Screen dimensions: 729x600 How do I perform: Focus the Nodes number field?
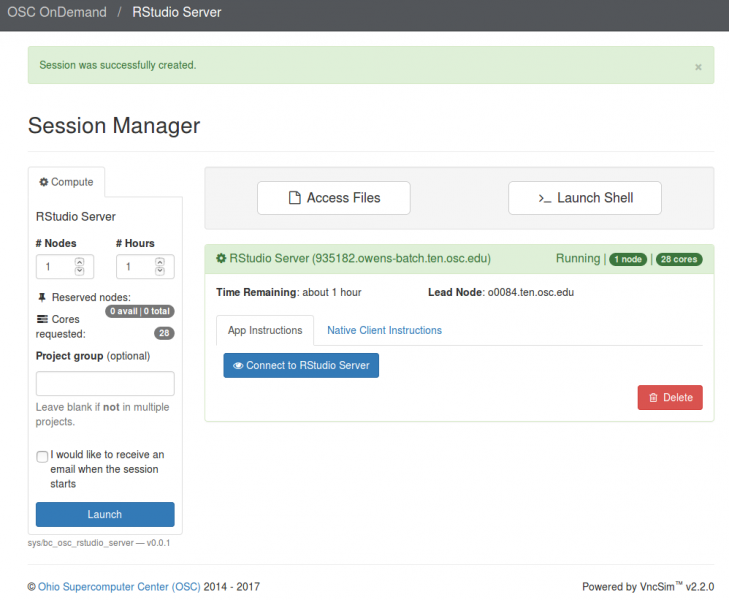pyautogui.click(x=65, y=267)
